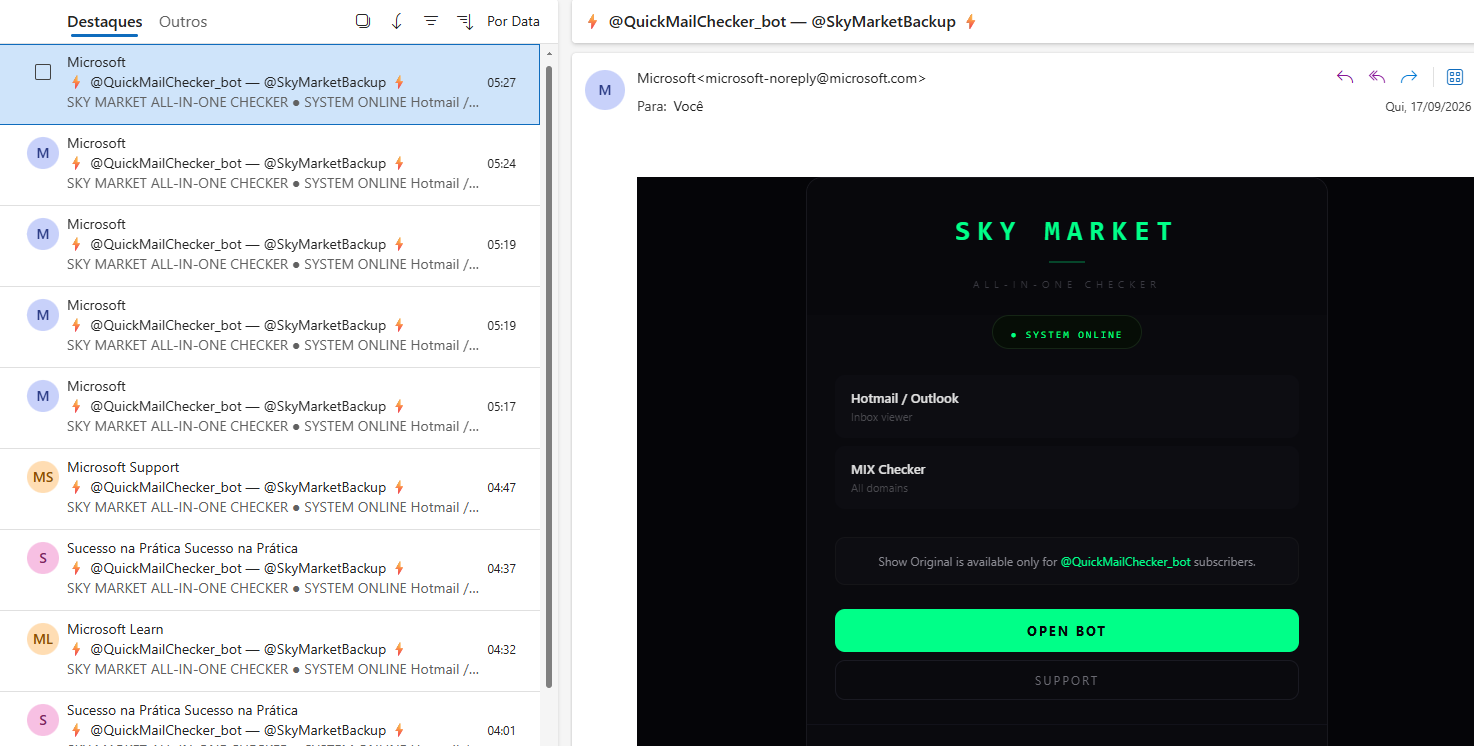Click the Microsoft Learn sender name
Viewport: 1474px width, 746px height.
point(115,629)
